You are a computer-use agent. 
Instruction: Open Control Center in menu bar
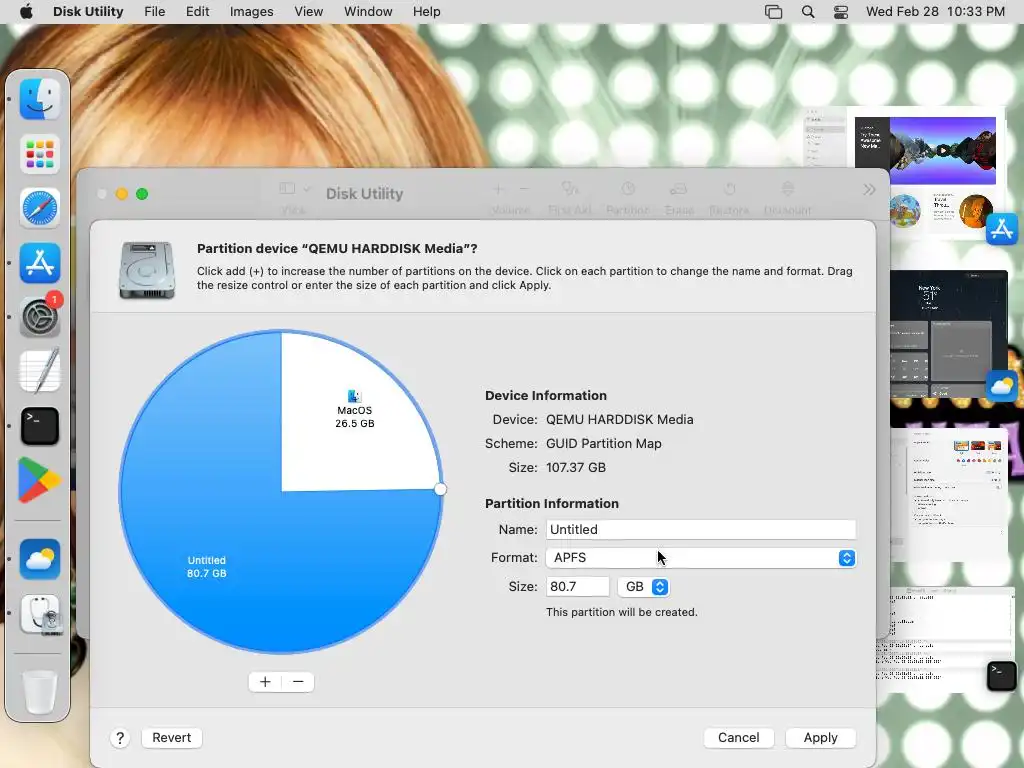[841, 12]
